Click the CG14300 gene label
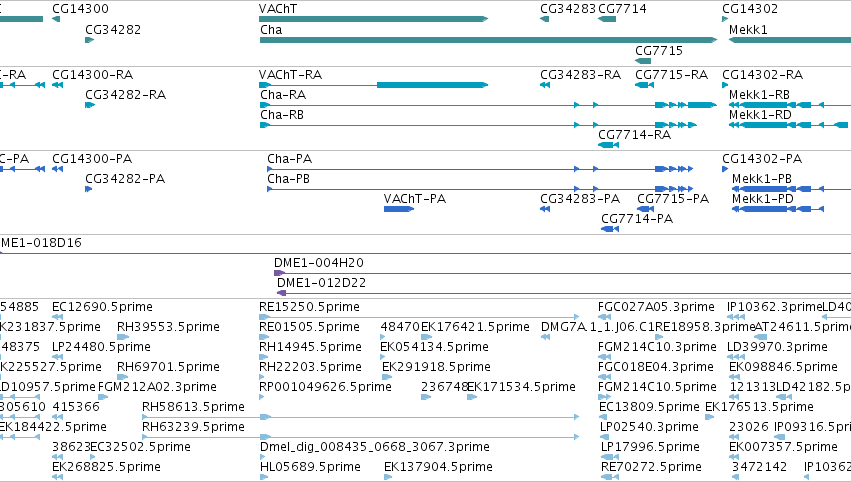The height and width of the screenshot is (482, 851). click(x=80, y=9)
